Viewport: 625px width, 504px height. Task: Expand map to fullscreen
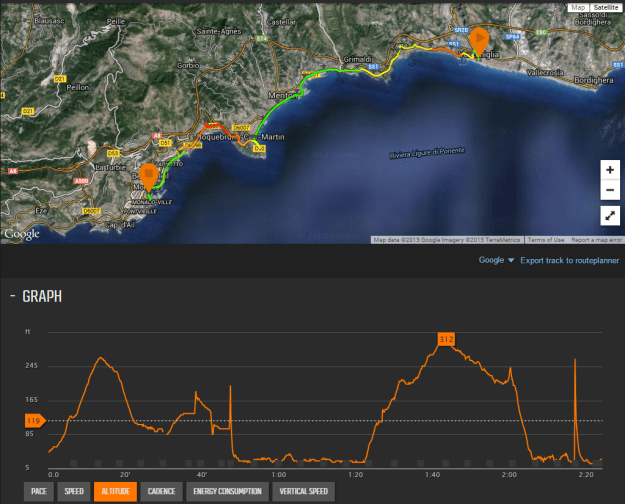(x=610, y=215)
